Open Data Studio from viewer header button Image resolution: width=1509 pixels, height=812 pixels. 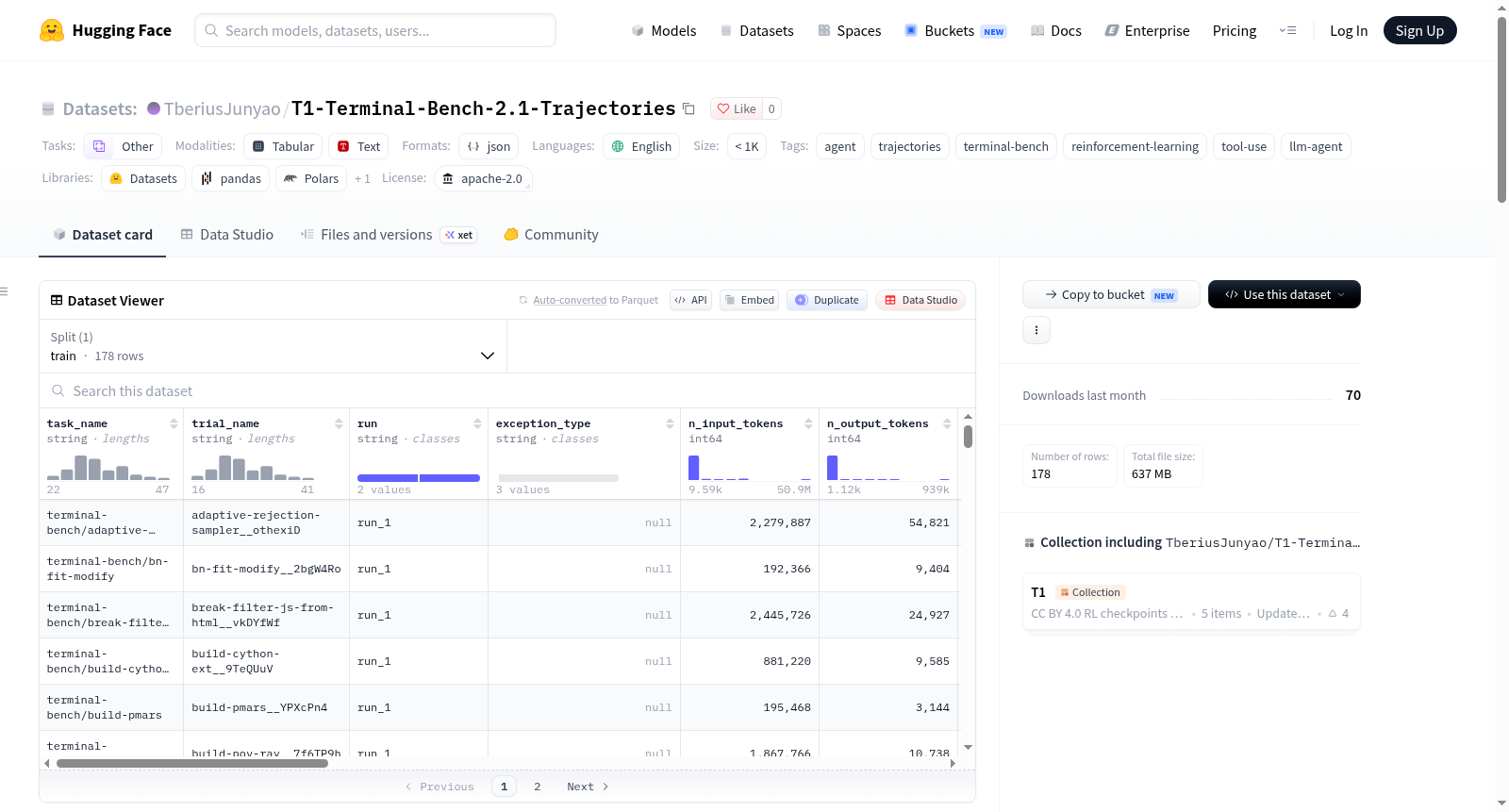tap(920, 300)
